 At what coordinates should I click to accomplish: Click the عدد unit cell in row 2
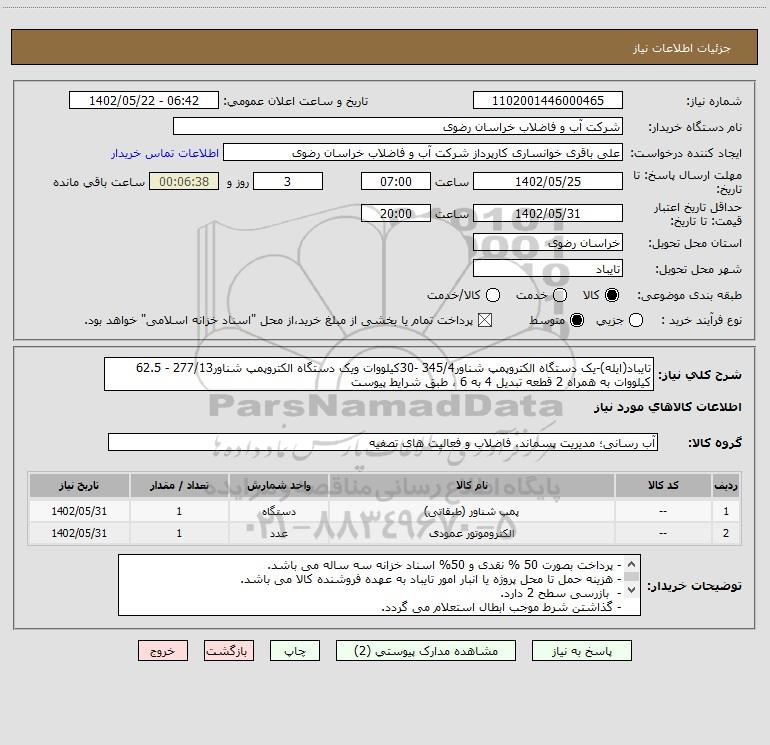pos(279,533)
